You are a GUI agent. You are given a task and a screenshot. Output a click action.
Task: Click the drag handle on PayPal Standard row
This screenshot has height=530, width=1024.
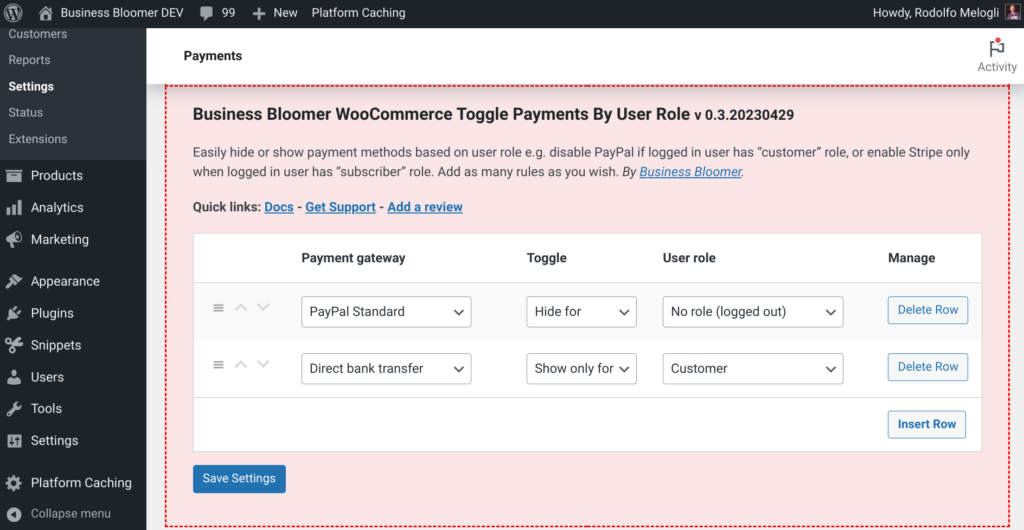pyautogui.click(x=219, y=307)
